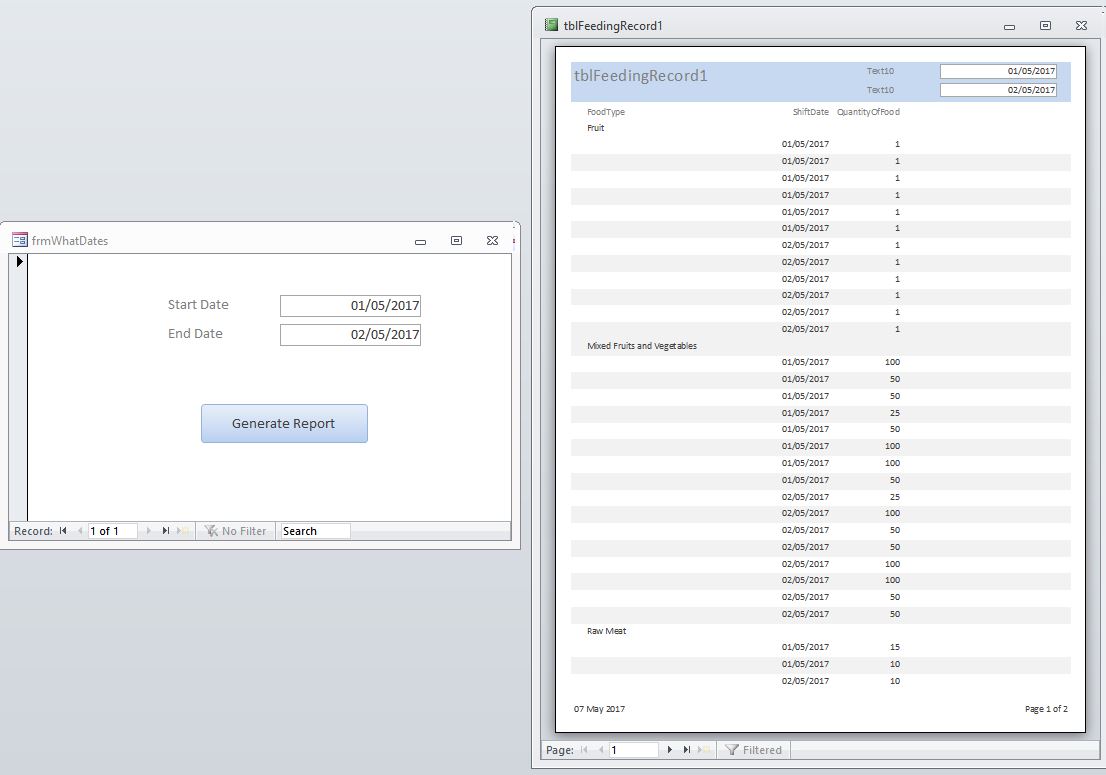This screenshot has width=1106, height=775.
Task: Click the End Date label
Action: (x=195, y=334)
